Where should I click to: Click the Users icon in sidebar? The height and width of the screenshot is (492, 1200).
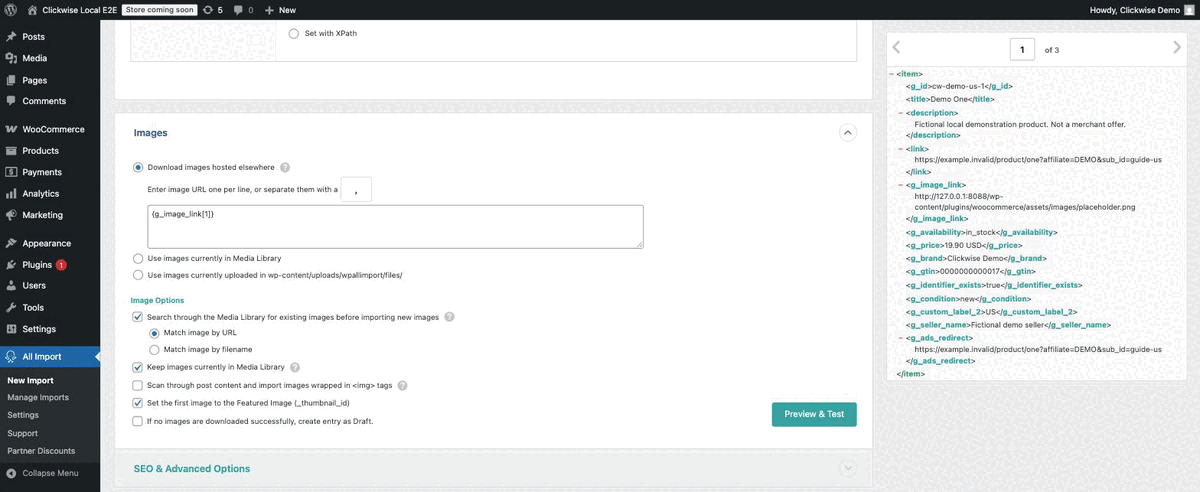coord(11,286)
